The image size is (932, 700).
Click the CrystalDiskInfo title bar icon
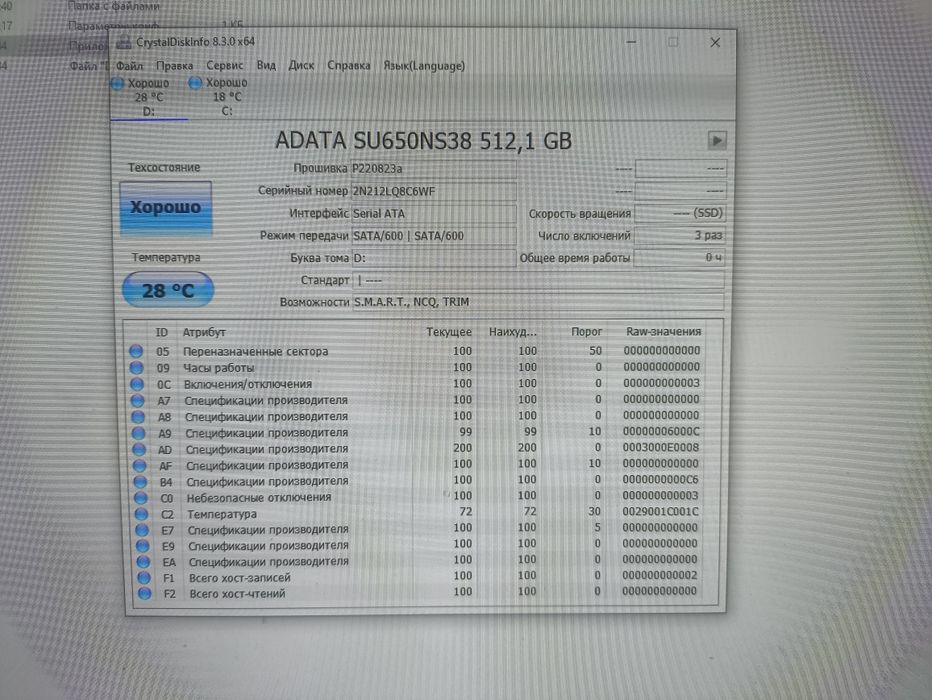click(124, 42)
